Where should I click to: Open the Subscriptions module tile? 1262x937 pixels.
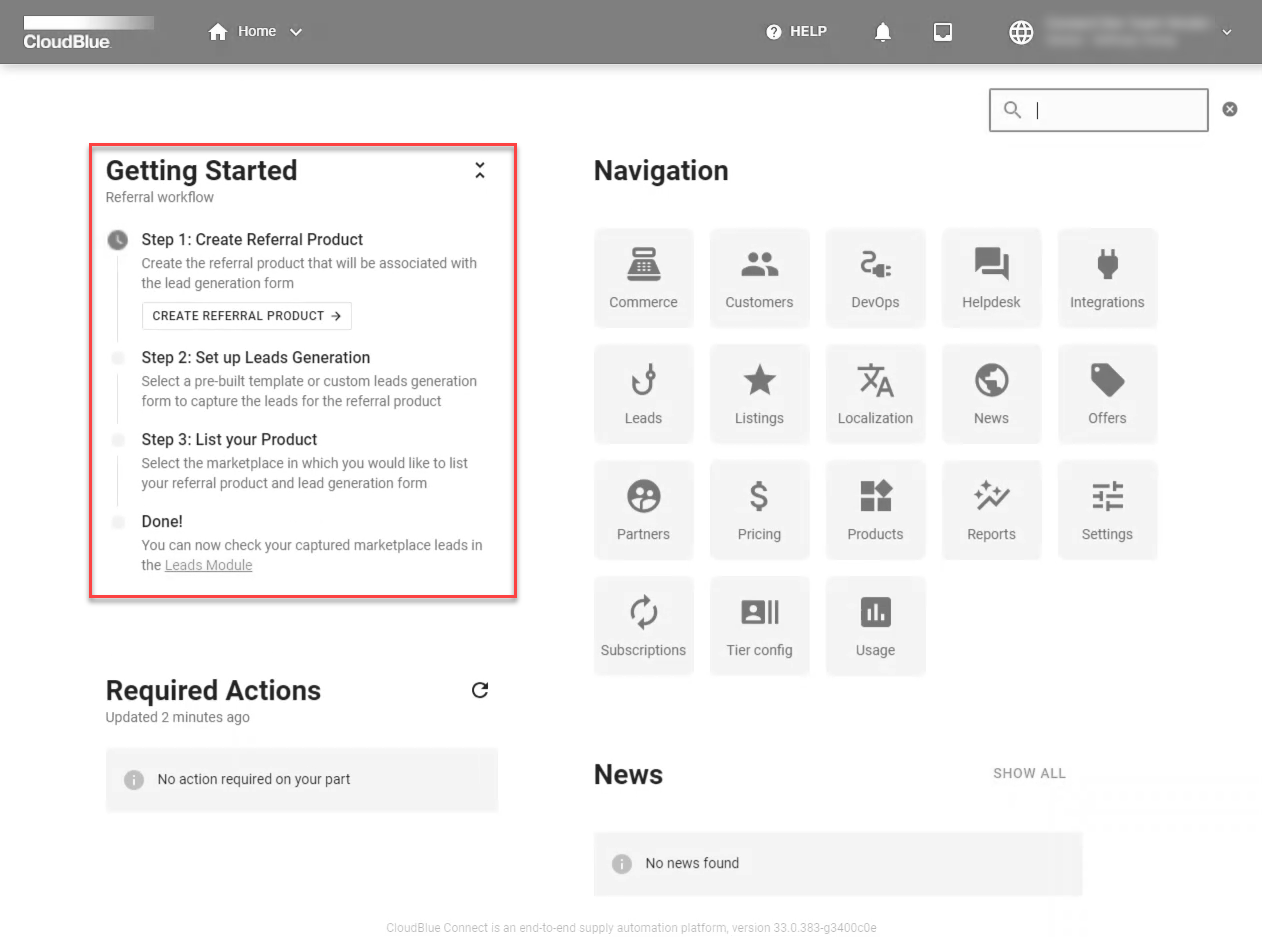point(643,626)
